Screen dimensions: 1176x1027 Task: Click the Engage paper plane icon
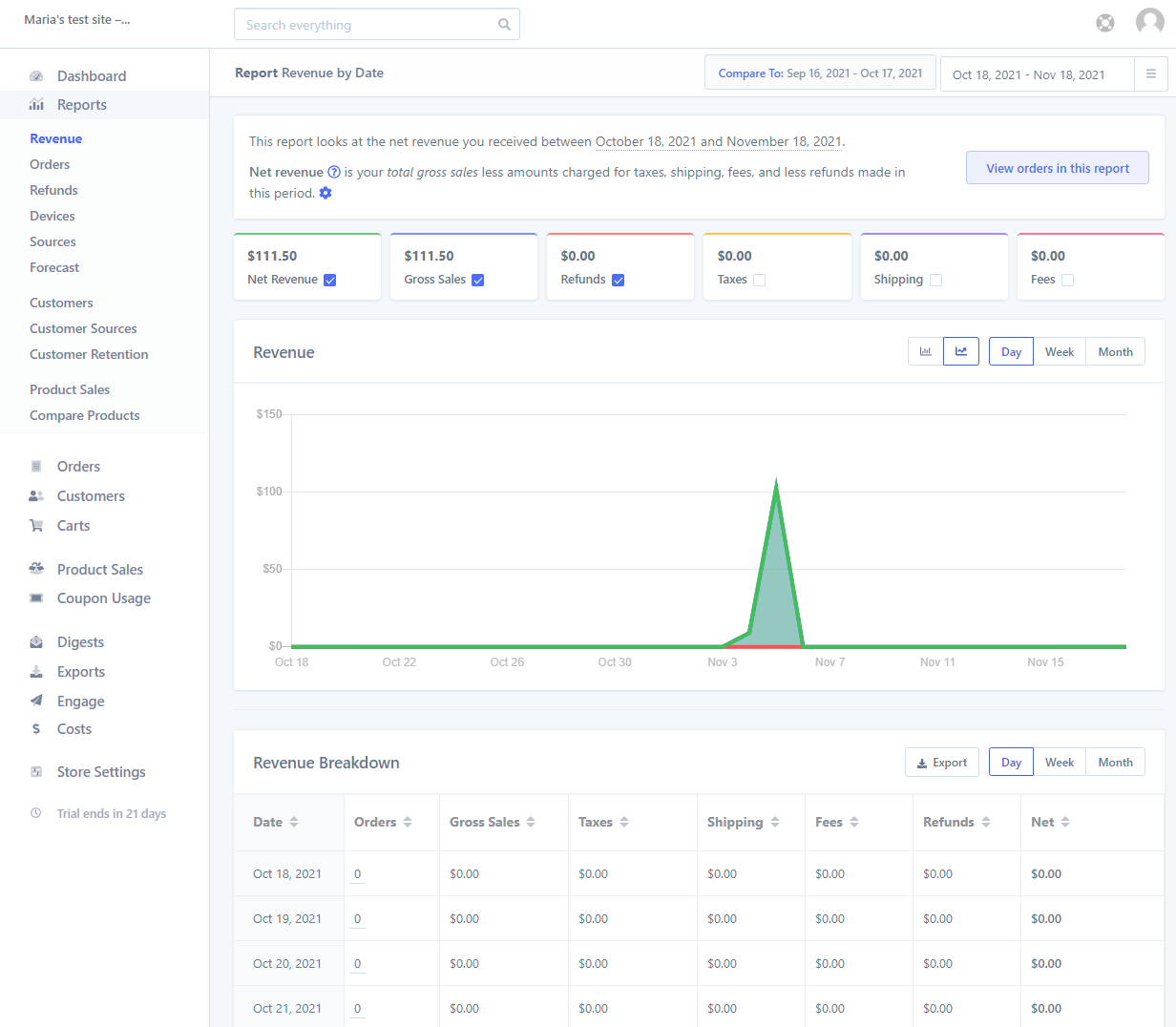[x=36, y=701]
